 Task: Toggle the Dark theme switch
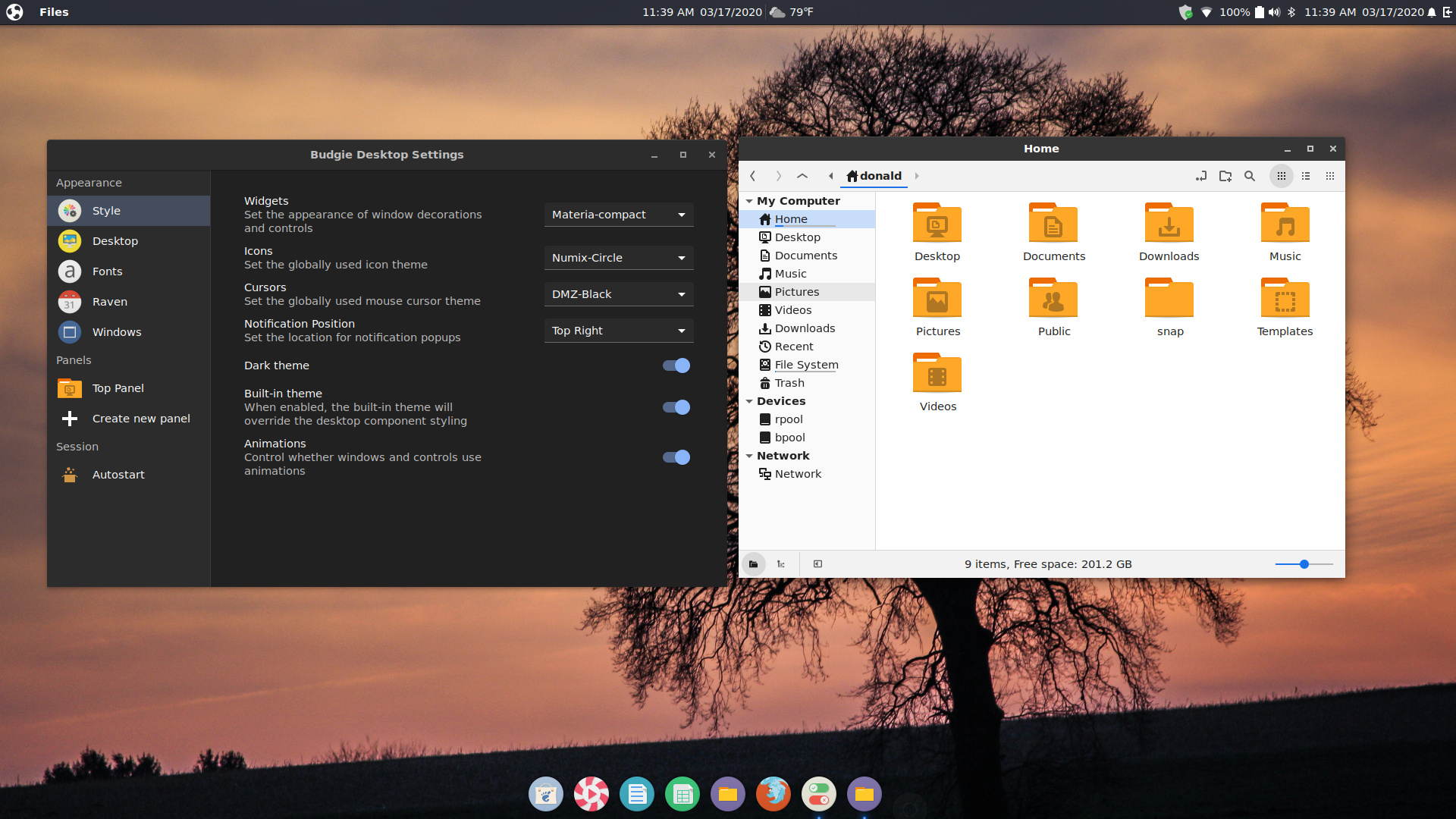(x=674, y=366)
